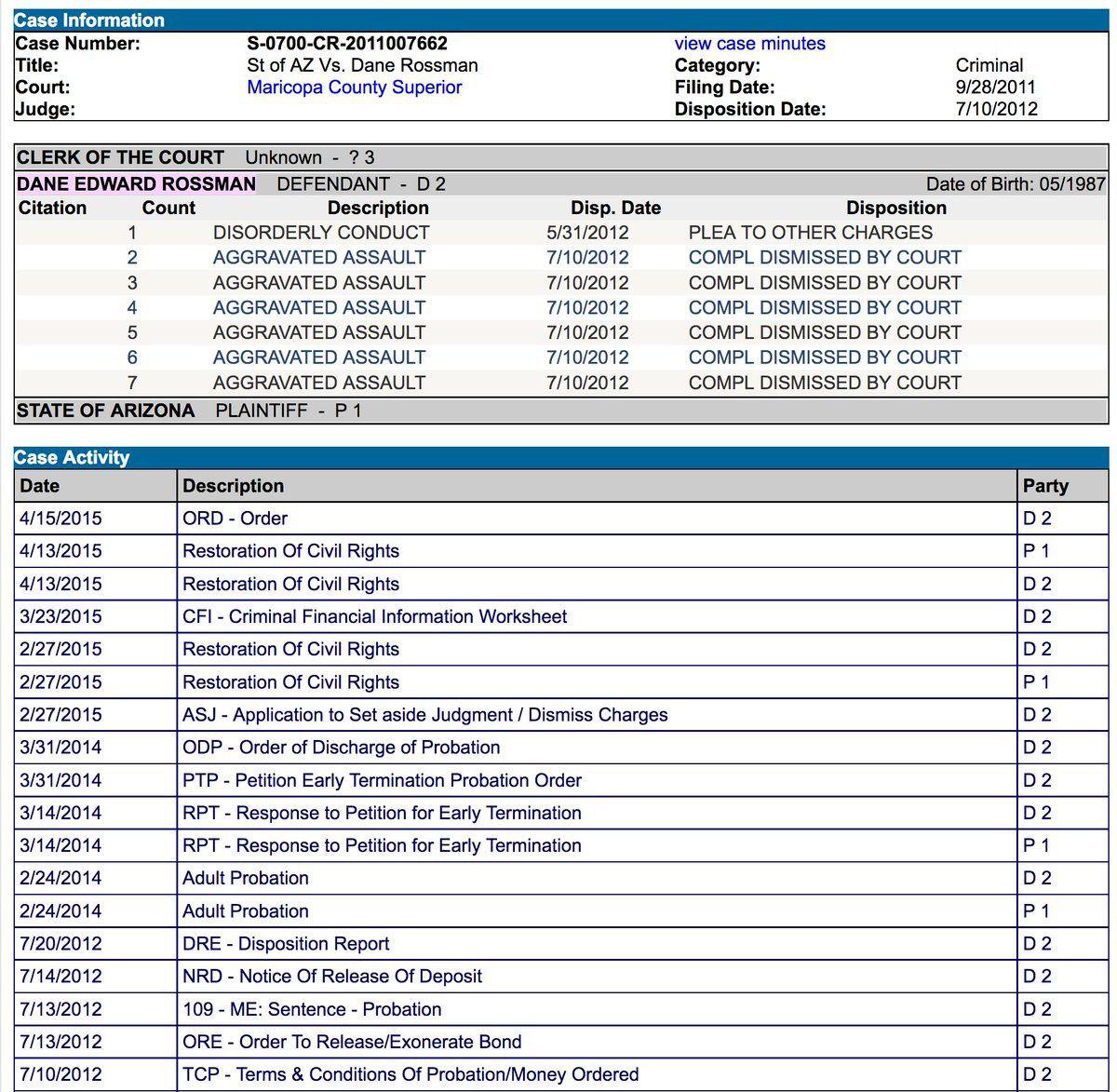Viewport: 1117px width, 1092px height.
Task: Click 109 - ME: Sentence - Probation entry
Action: pos(312,1009)
